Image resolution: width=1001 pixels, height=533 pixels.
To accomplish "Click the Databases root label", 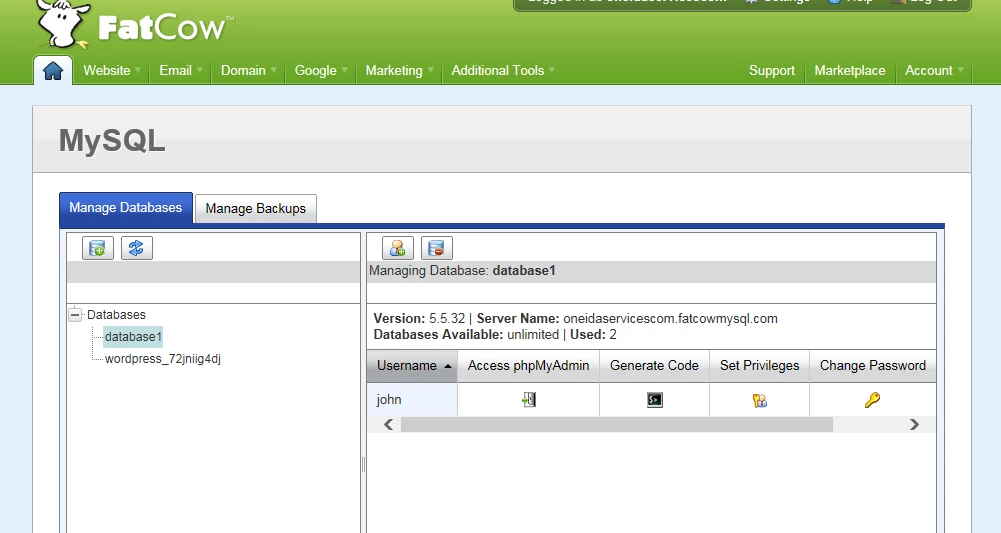I will [116, 315].
